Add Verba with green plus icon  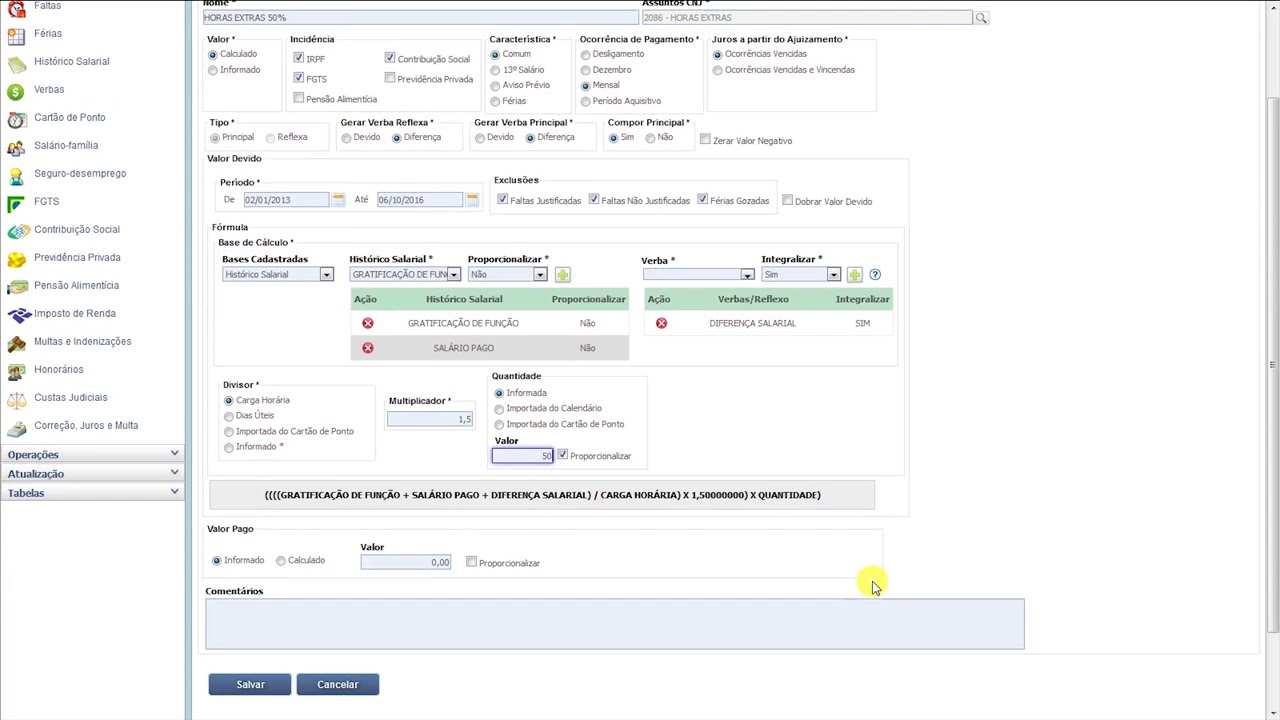pyautogui.click(x=854, y=274)
